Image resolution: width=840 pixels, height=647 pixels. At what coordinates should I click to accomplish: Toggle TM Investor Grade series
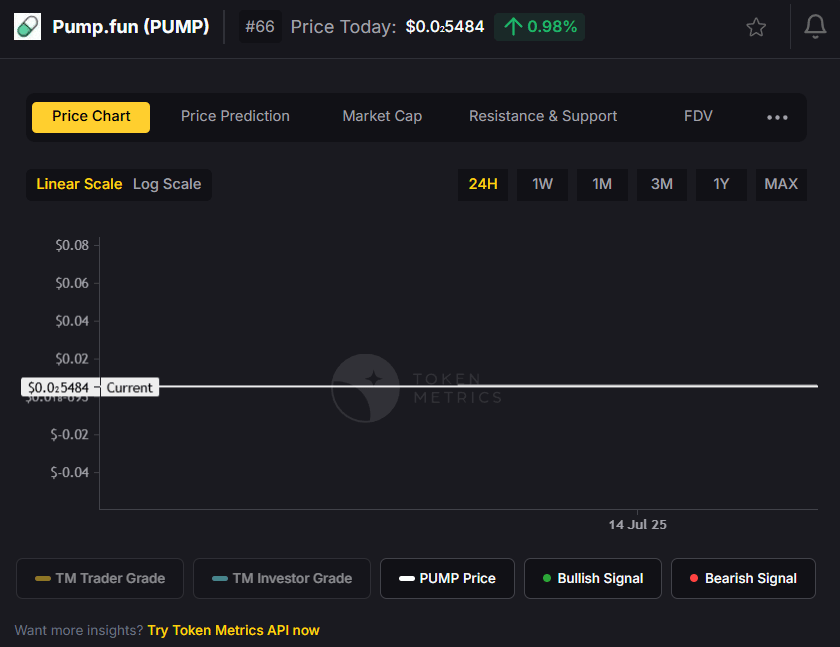click(x=282, y=578)
